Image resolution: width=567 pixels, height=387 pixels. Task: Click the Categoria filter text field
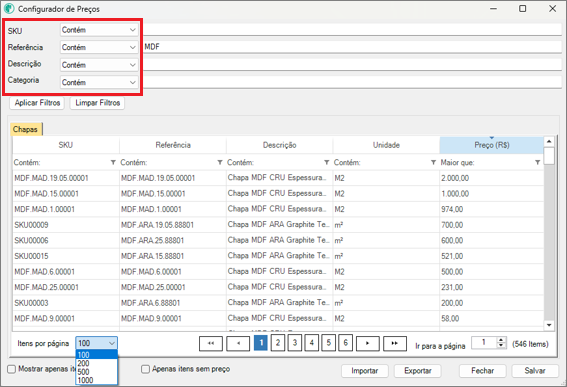[x=353, y=82]
